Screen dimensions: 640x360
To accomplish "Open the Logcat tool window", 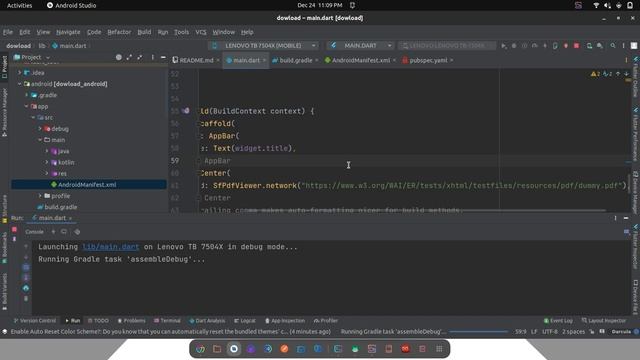I will (x=244, y=320).
